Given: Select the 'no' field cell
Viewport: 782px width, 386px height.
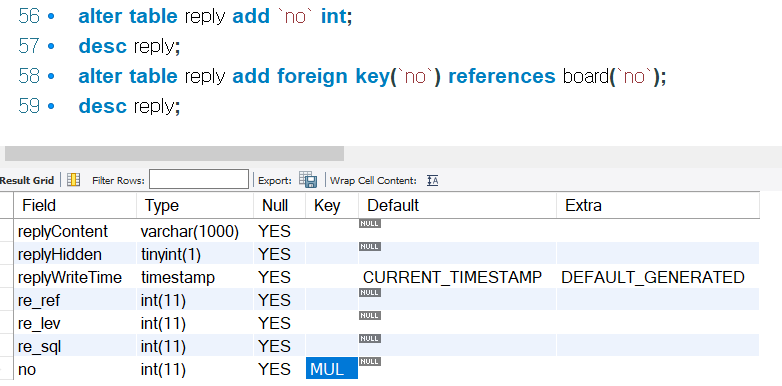Looking at the screenshot, I should click(x=75, y=369).
